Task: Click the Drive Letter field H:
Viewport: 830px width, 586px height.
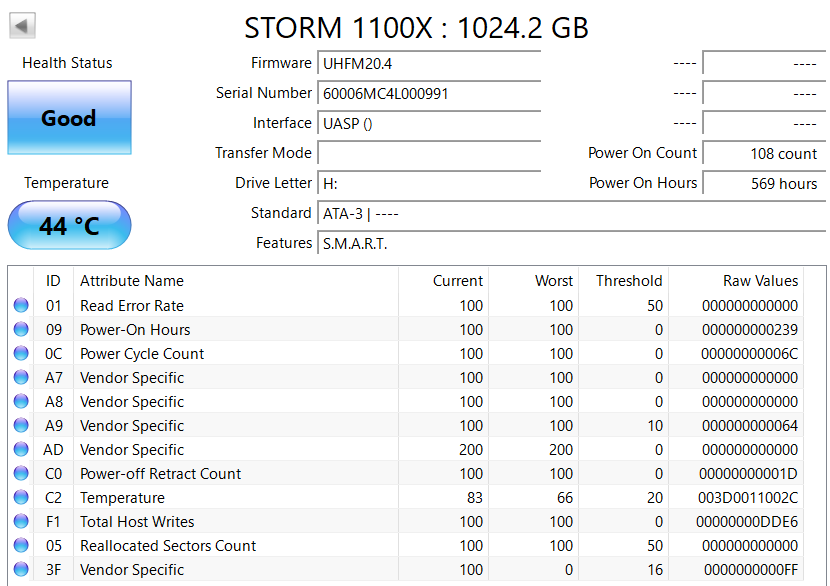Action: pos(429,184)
